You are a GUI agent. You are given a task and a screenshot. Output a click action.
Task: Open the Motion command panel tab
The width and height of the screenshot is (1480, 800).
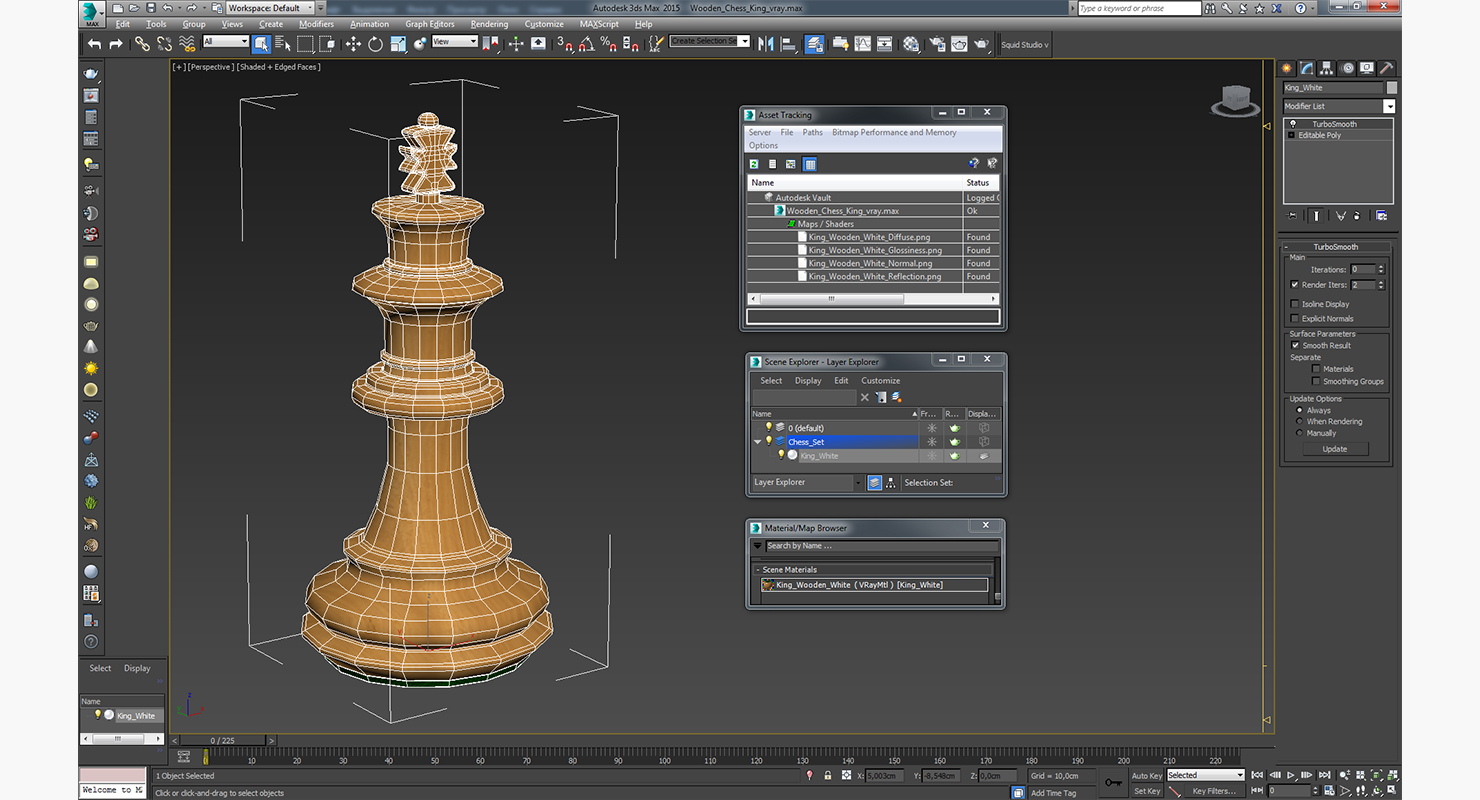click(1348, 68)
